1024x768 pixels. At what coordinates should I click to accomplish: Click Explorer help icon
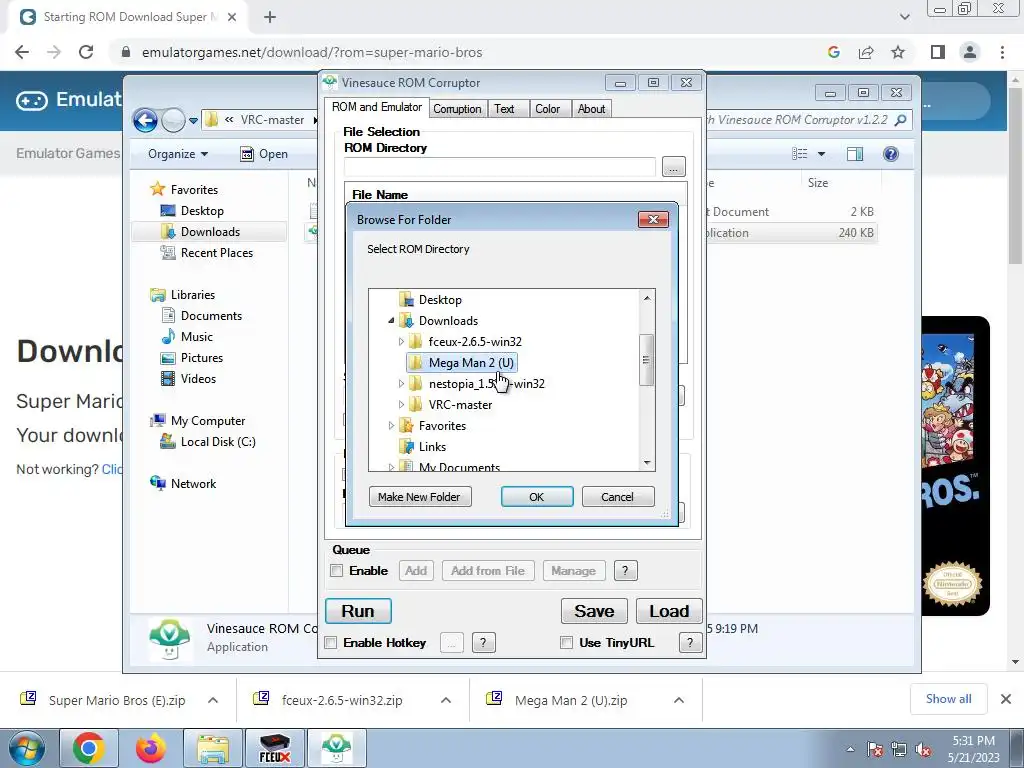tap(891, 154)
